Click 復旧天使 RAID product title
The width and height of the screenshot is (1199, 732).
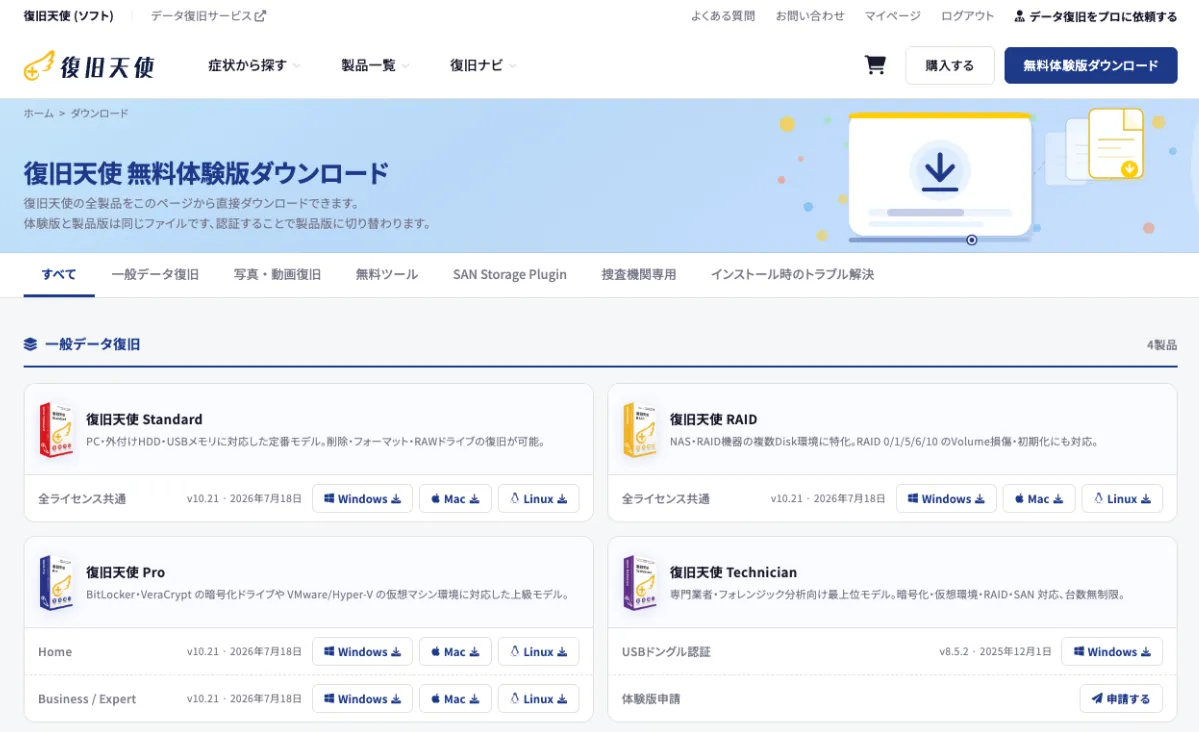(x=713, y=419)
